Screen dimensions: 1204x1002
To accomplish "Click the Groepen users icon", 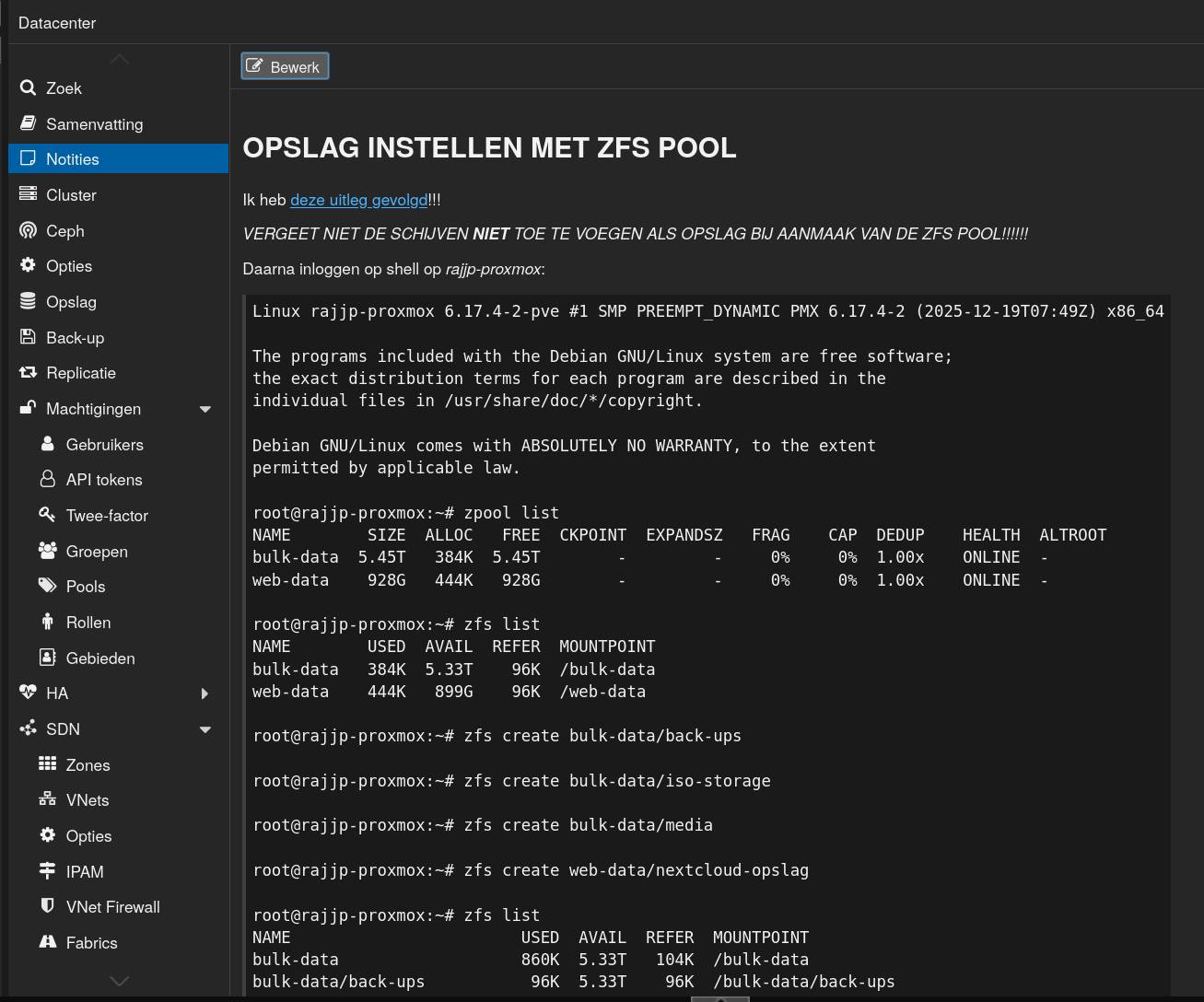I will (47, 551).
